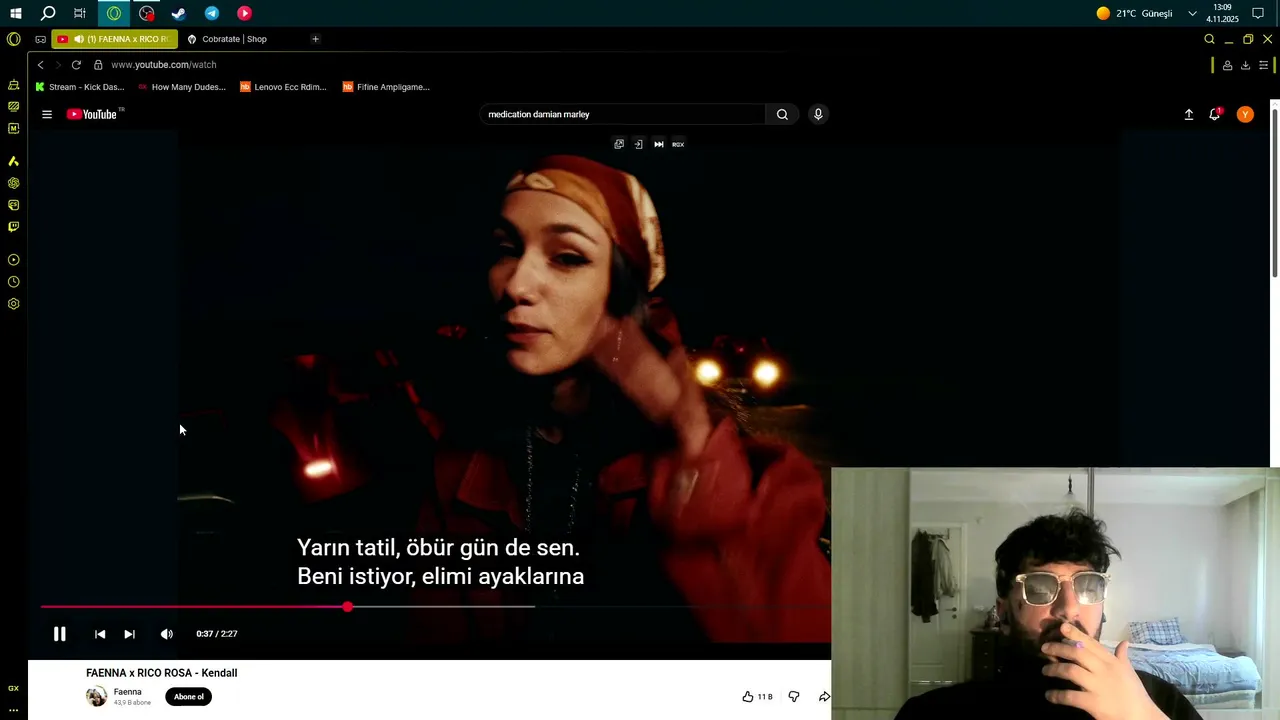Jump to previous video
The height and width of the screenshot is (720, 1280).
[x=100, y=634]
